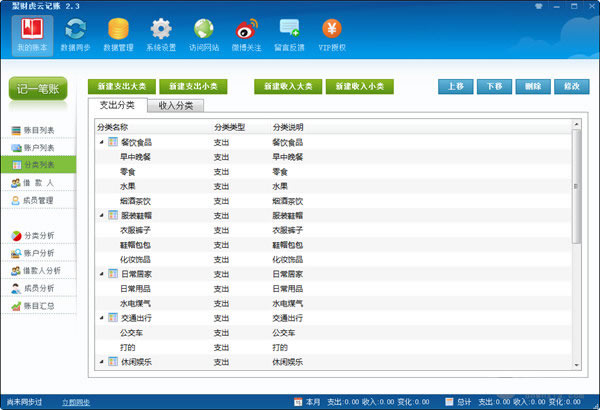Collapse the 服装鞋帽 tree node
Screen dimensions: 600x410
tap(102, 216)
